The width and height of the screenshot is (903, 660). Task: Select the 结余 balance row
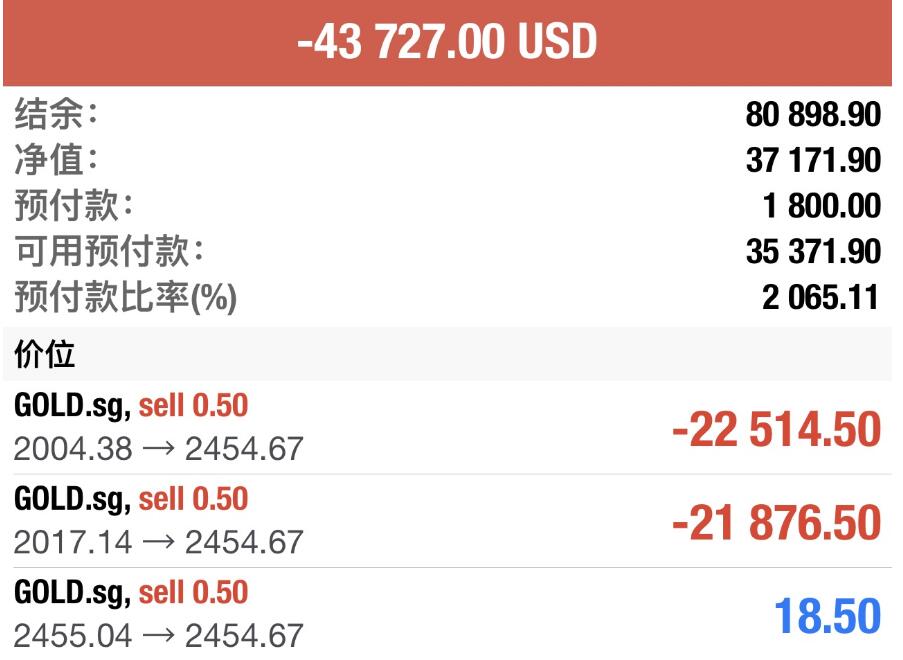447,113
